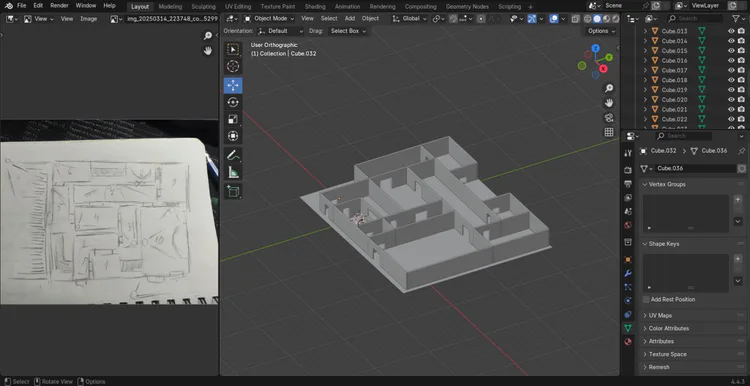750x386 pixels.
Task: Switch to the Modeling workspace tab
Action: coord(170,7)
